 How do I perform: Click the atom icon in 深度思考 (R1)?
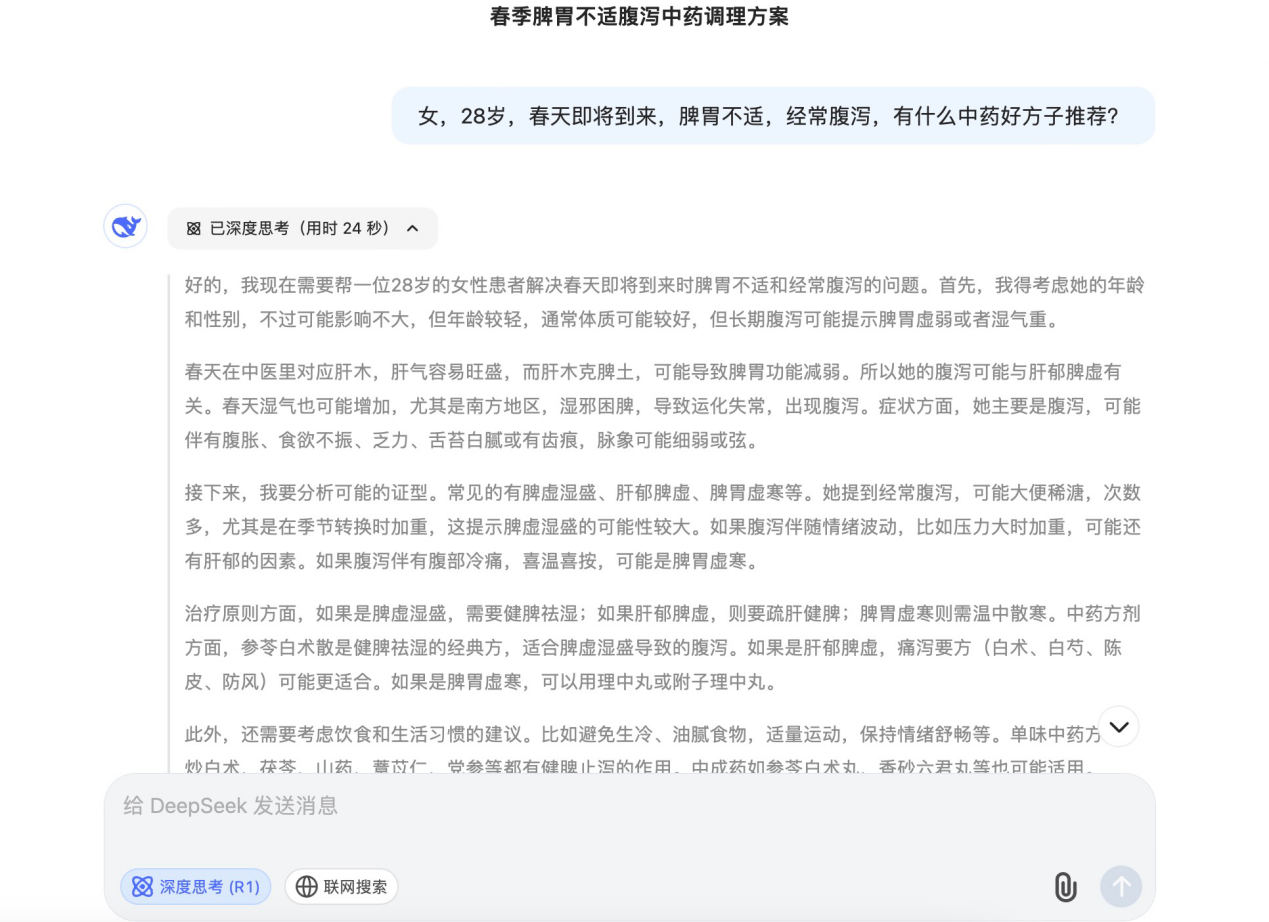click(x=143, y=887)
